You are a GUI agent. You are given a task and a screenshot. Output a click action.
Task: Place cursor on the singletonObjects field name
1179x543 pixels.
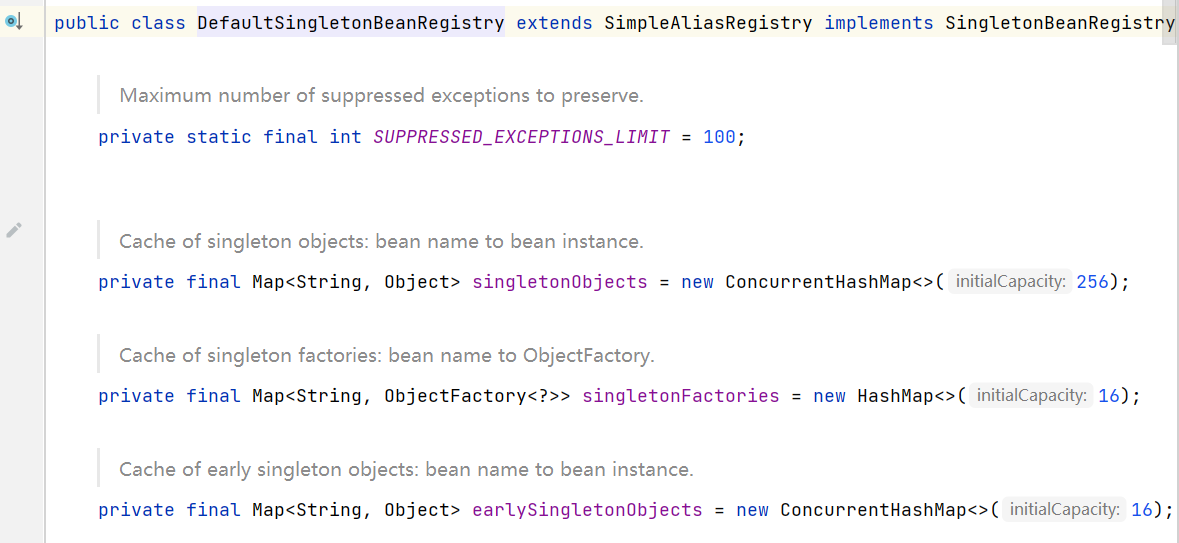(560, 282)
